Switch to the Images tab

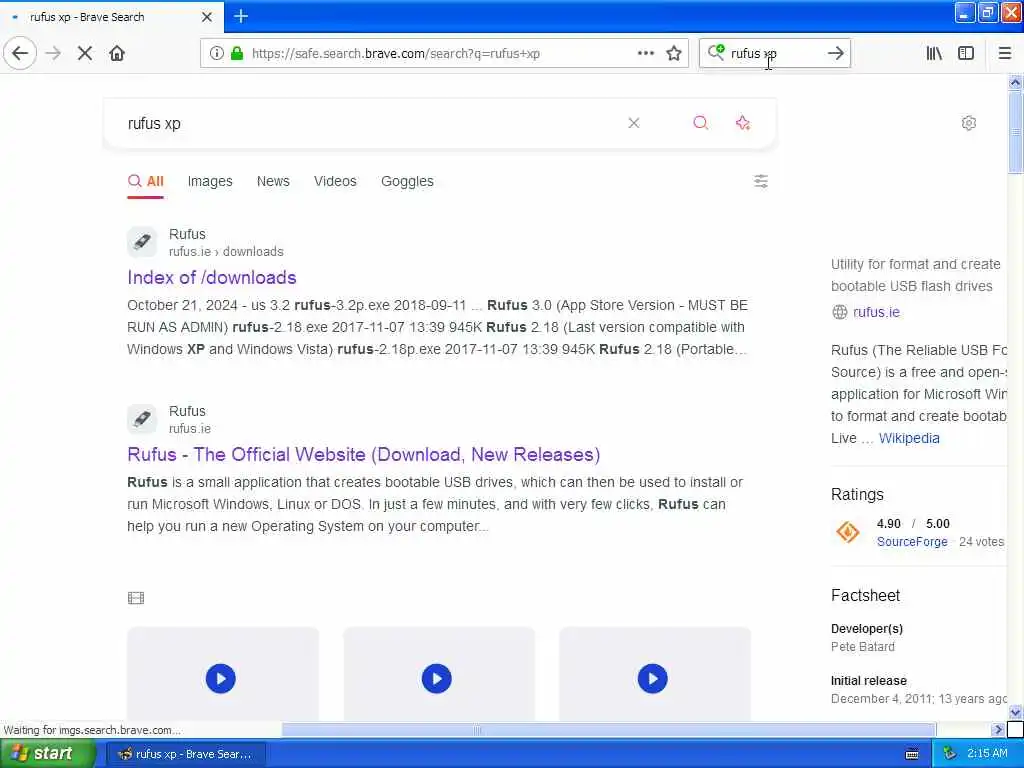[210, 181]
